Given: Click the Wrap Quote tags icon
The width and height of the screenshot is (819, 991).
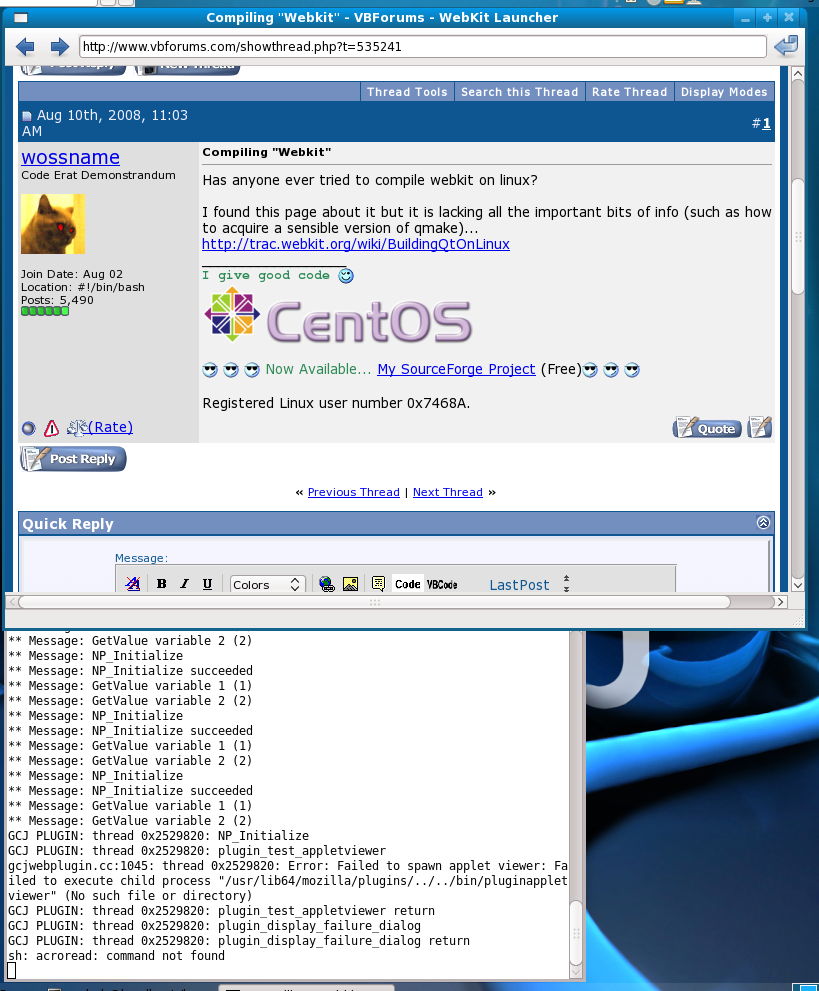Looking at the screenshot, I should (x=378, y=584).
